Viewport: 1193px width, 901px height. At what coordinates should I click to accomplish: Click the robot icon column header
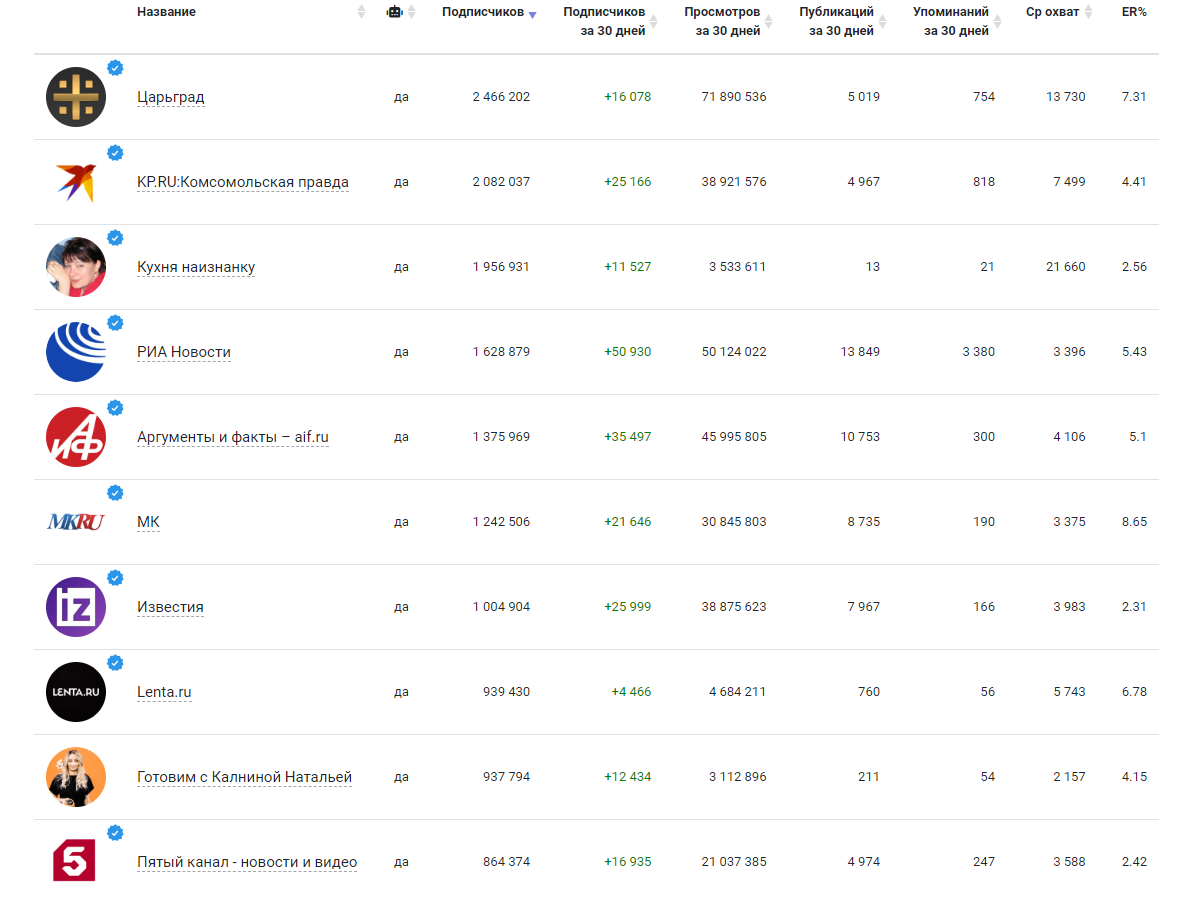pos(394,11)
